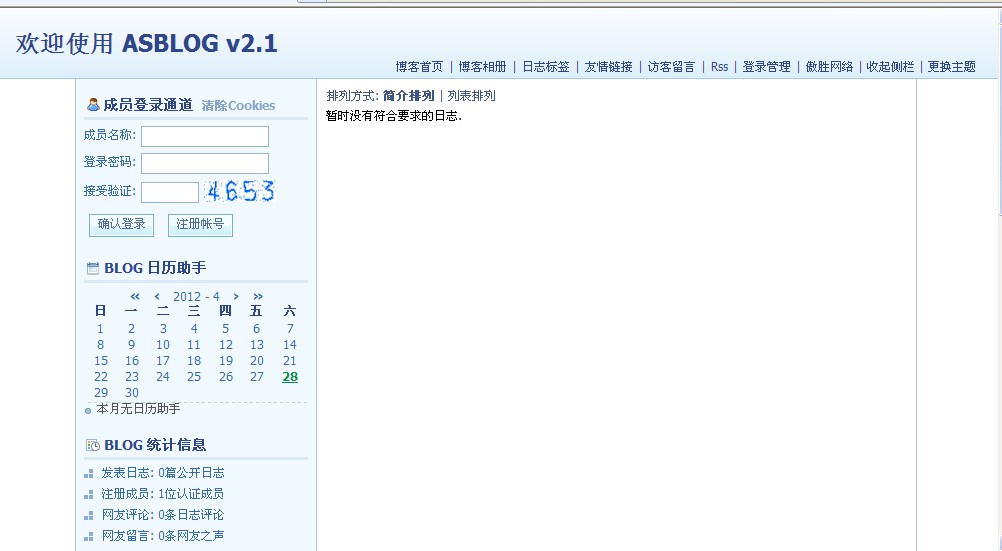Click the 清除Cookies link
Screen dimensions: 1002x551
[x=238, y=106]
